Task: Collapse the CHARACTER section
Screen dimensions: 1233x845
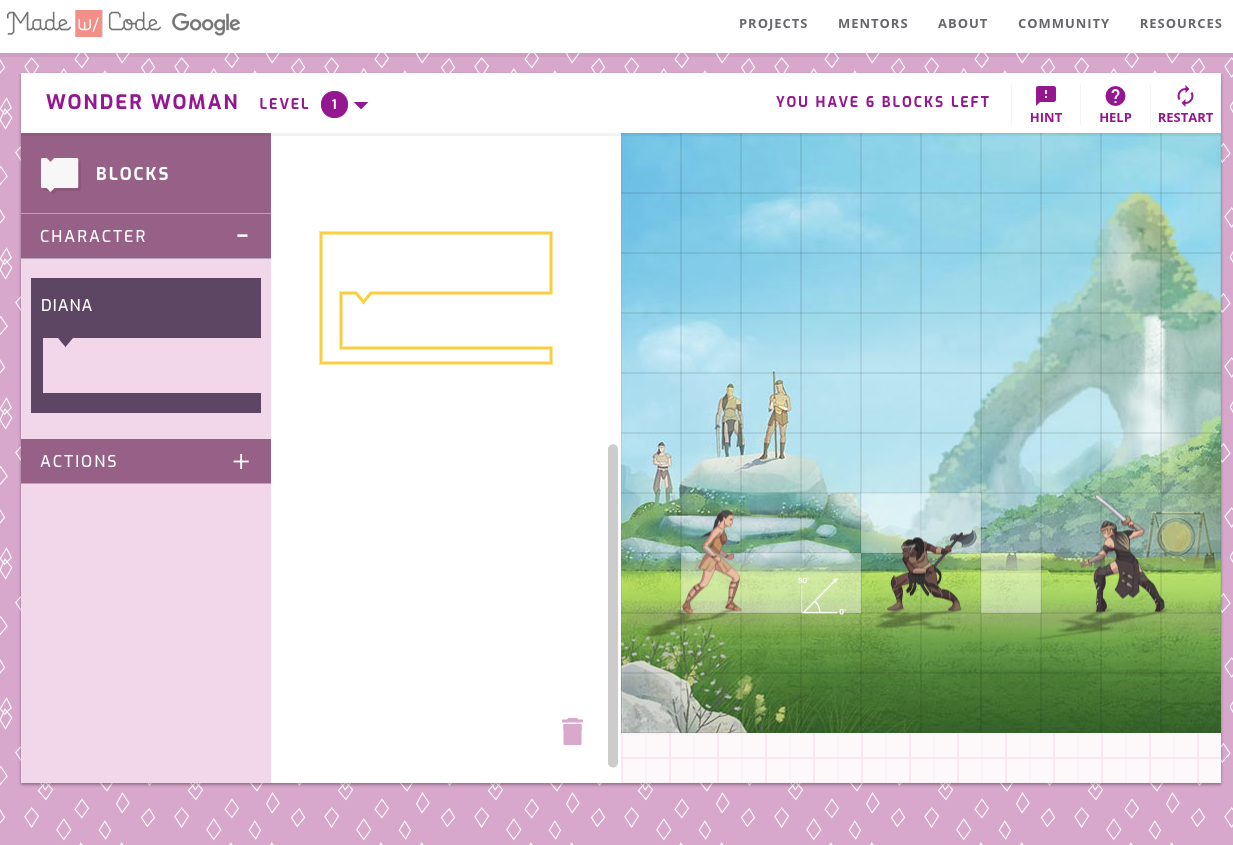Action: click(240, 236)
